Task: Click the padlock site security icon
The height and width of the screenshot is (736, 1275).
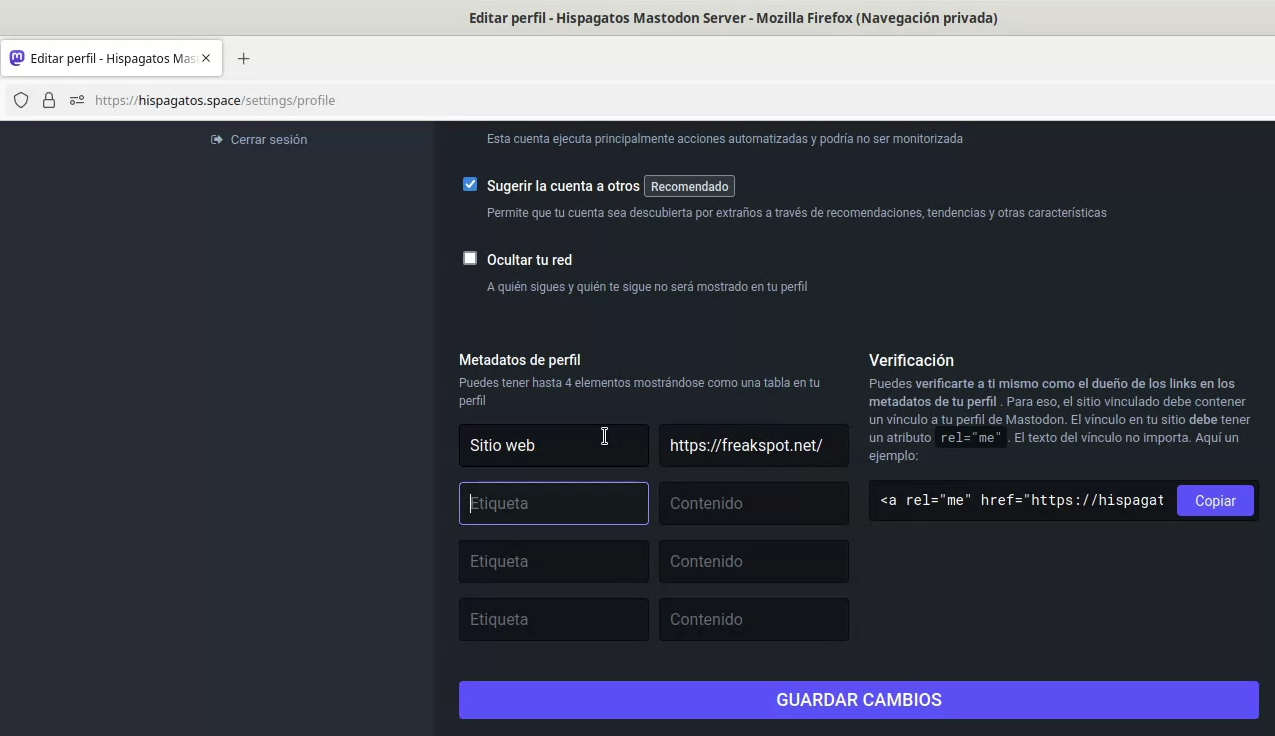Action: [49, 100]
